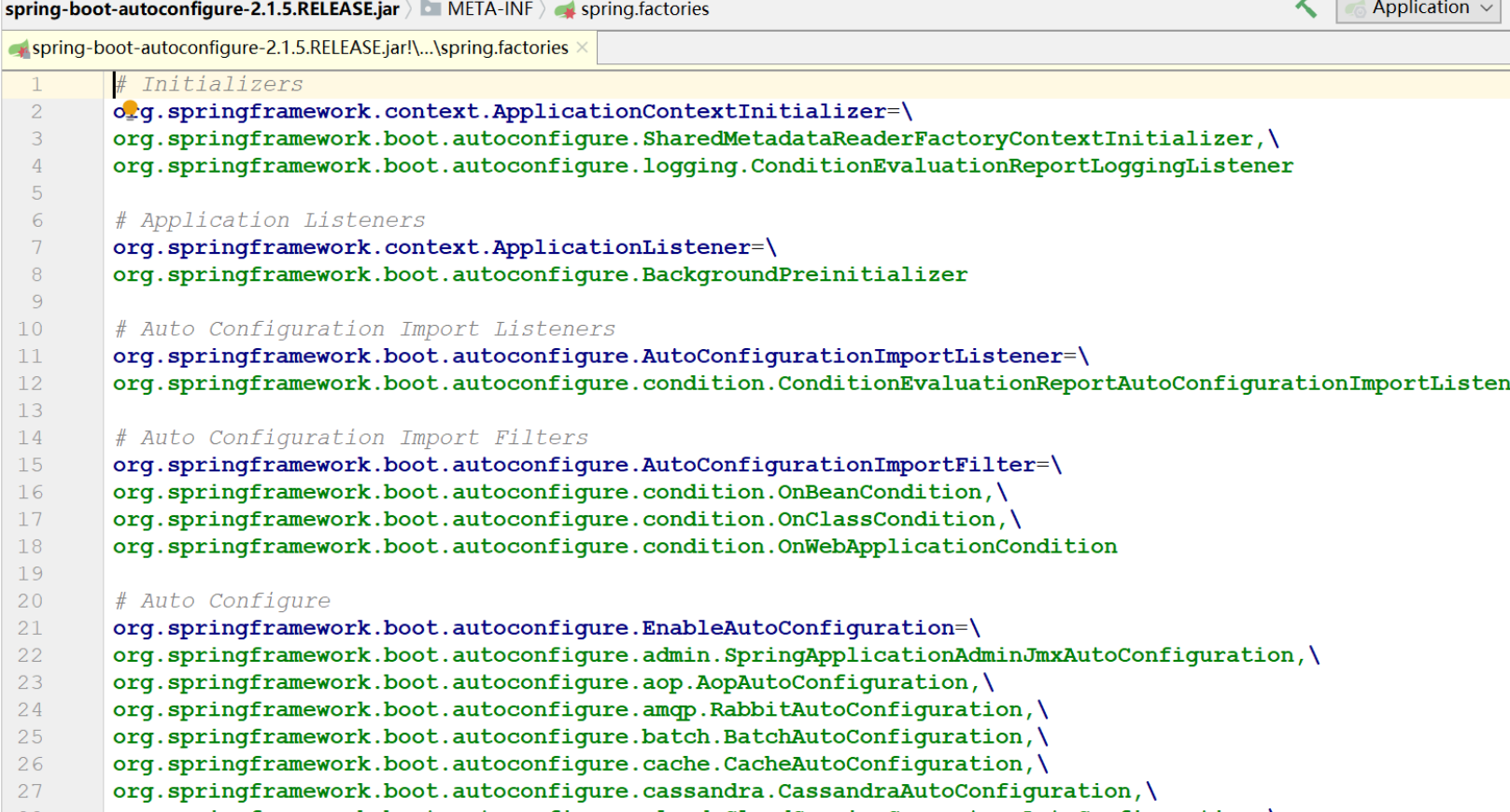Click the cache.CacheAutoConfiguration line
The width and height of the screenshot is (1510, 812).
[x=580, y=763]
